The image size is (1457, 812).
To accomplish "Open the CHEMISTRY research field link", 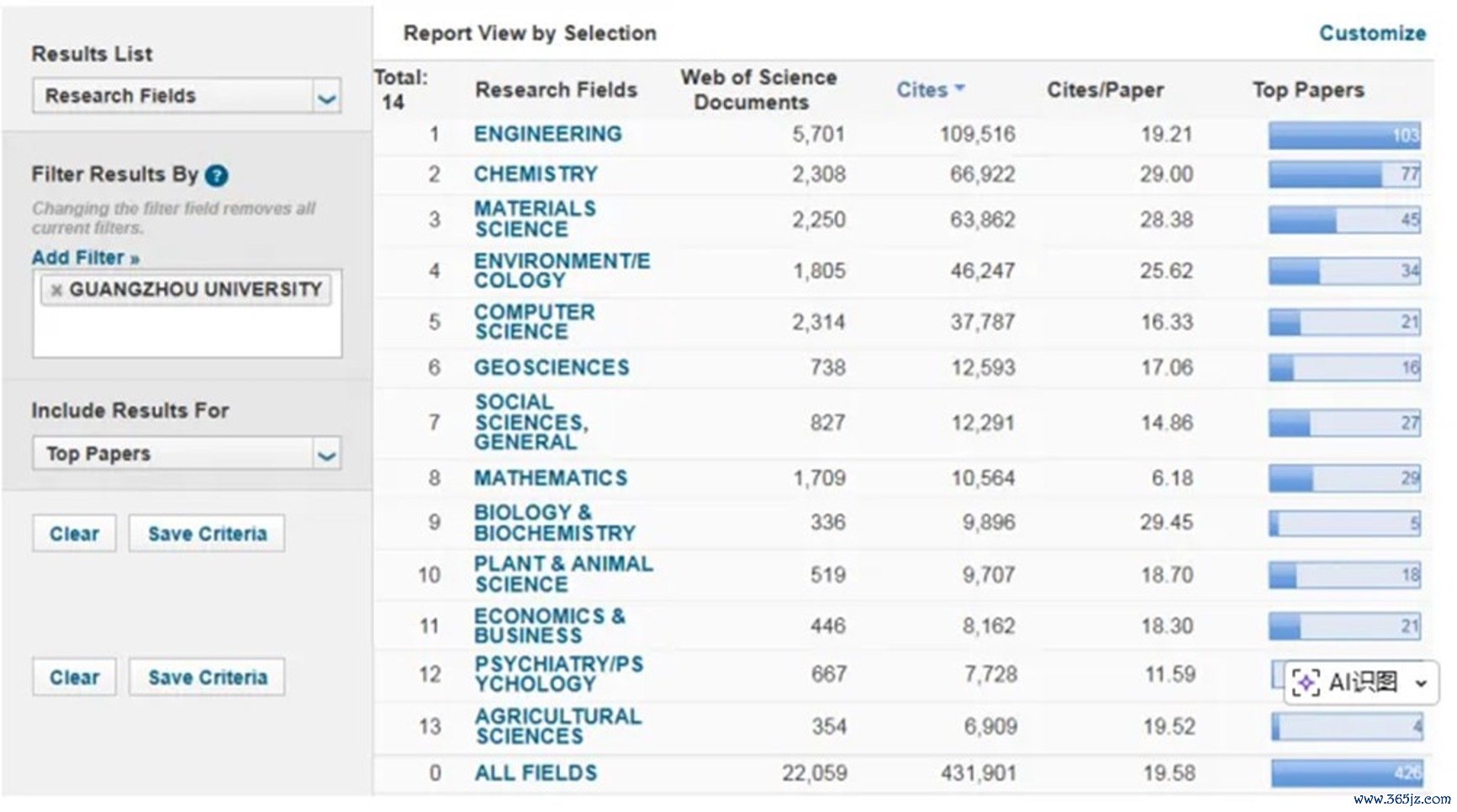I will (536, 174).
